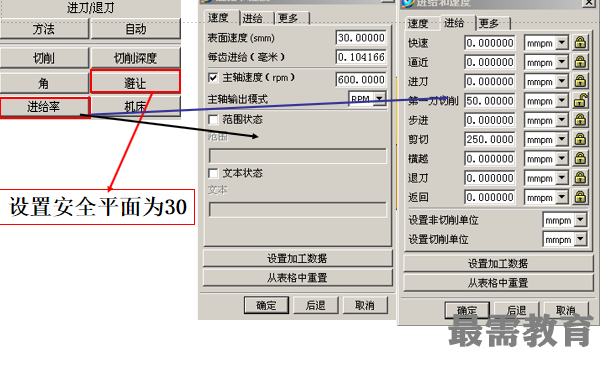Switch to 更多 tab in right dialog

492,24
